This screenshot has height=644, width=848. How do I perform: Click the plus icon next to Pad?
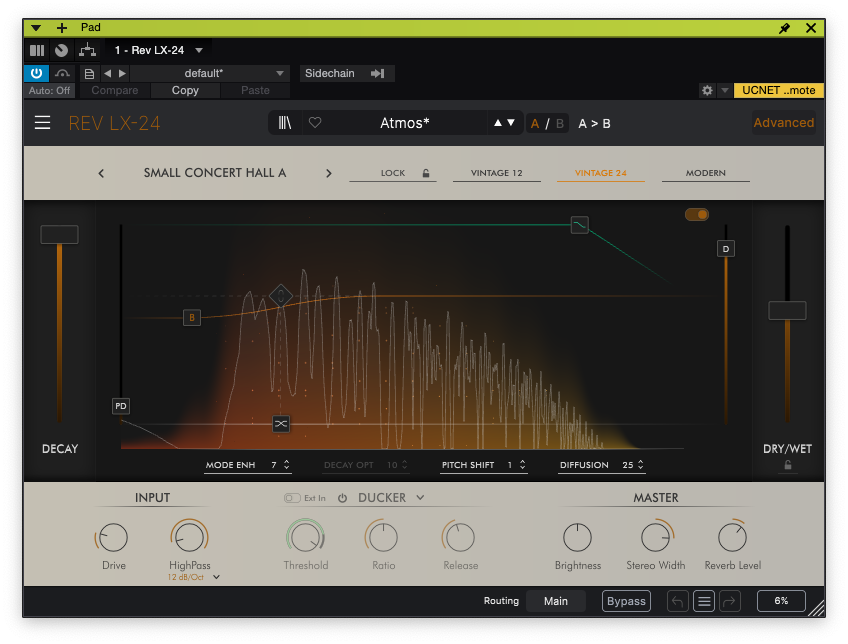[x=62, y=28]
